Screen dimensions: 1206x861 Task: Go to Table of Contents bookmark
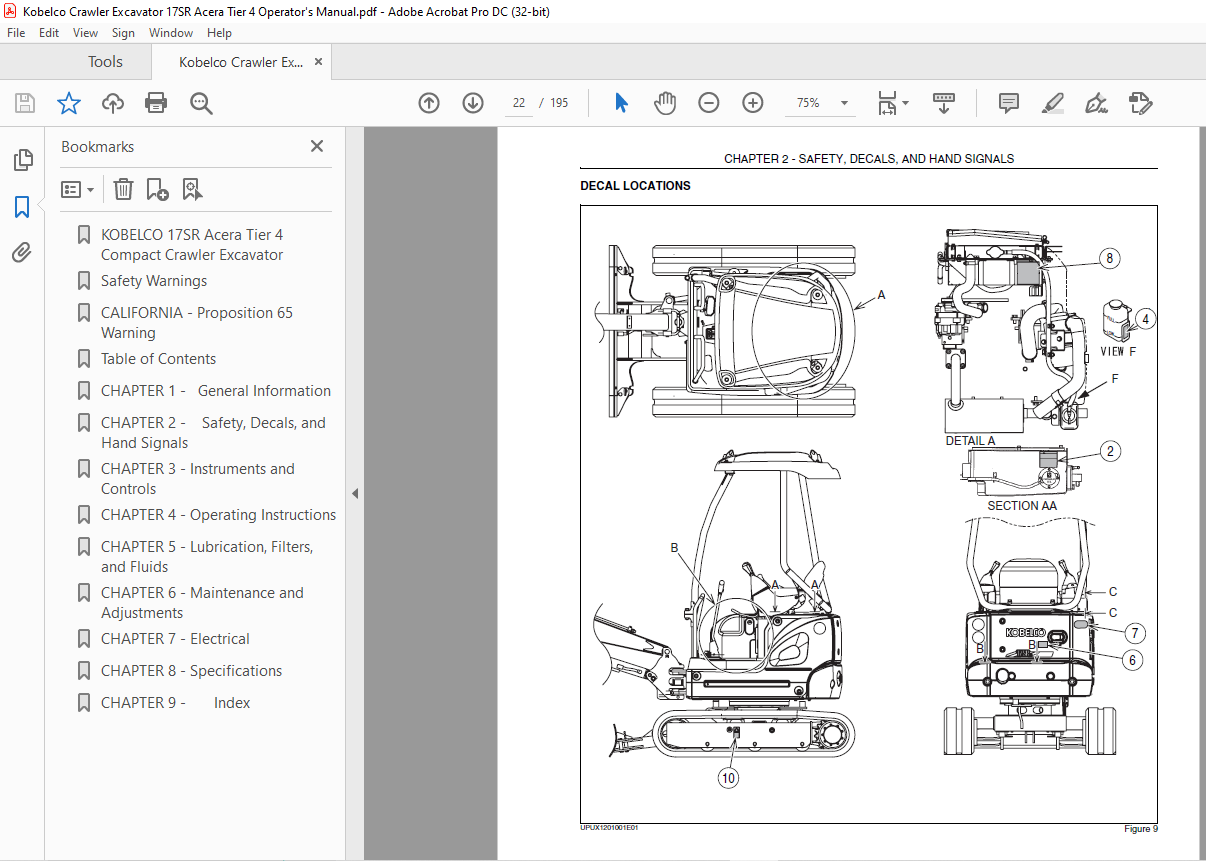coord(158,359)
